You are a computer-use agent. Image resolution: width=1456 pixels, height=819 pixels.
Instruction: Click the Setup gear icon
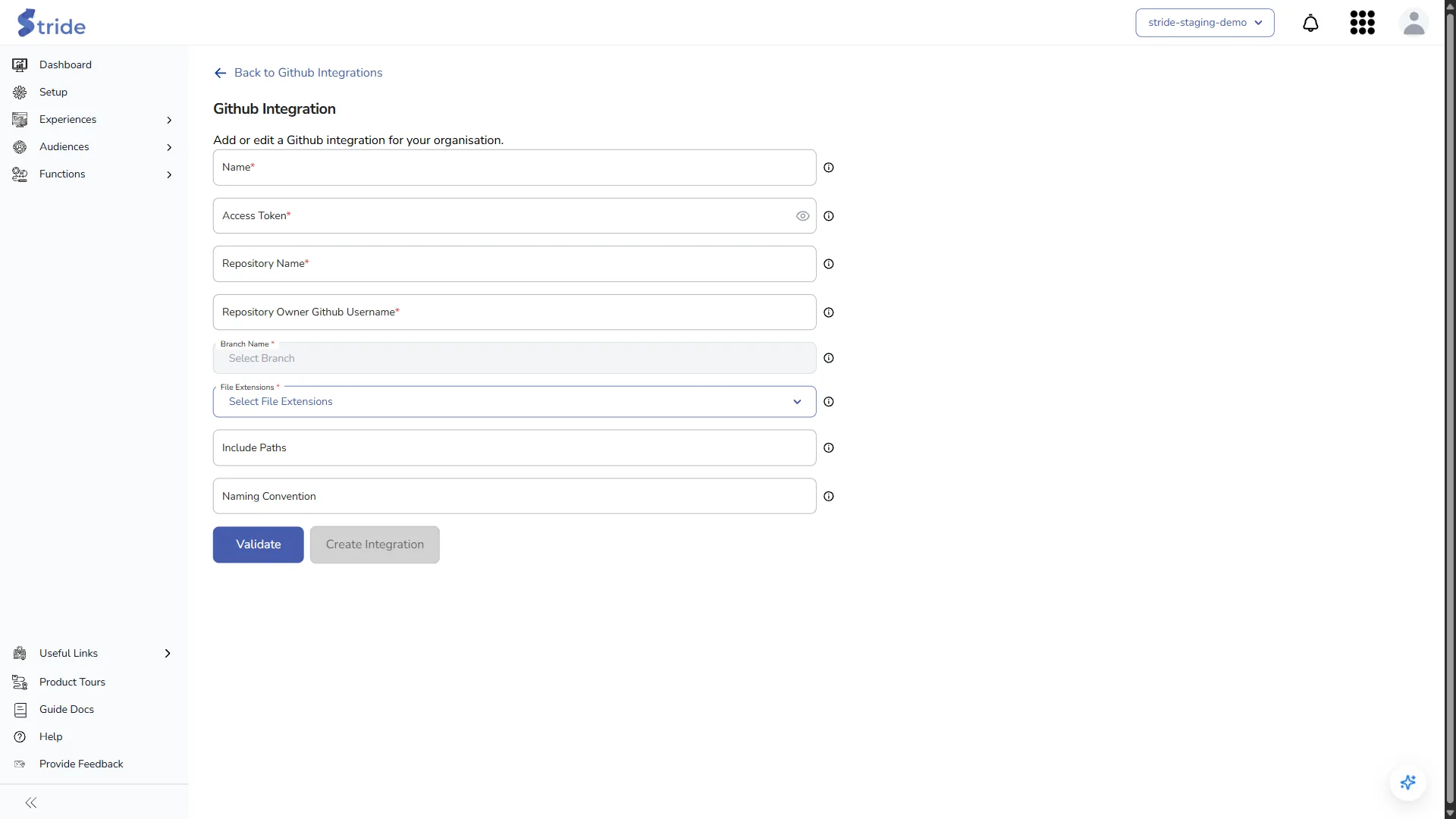click(x=20, y=93)
